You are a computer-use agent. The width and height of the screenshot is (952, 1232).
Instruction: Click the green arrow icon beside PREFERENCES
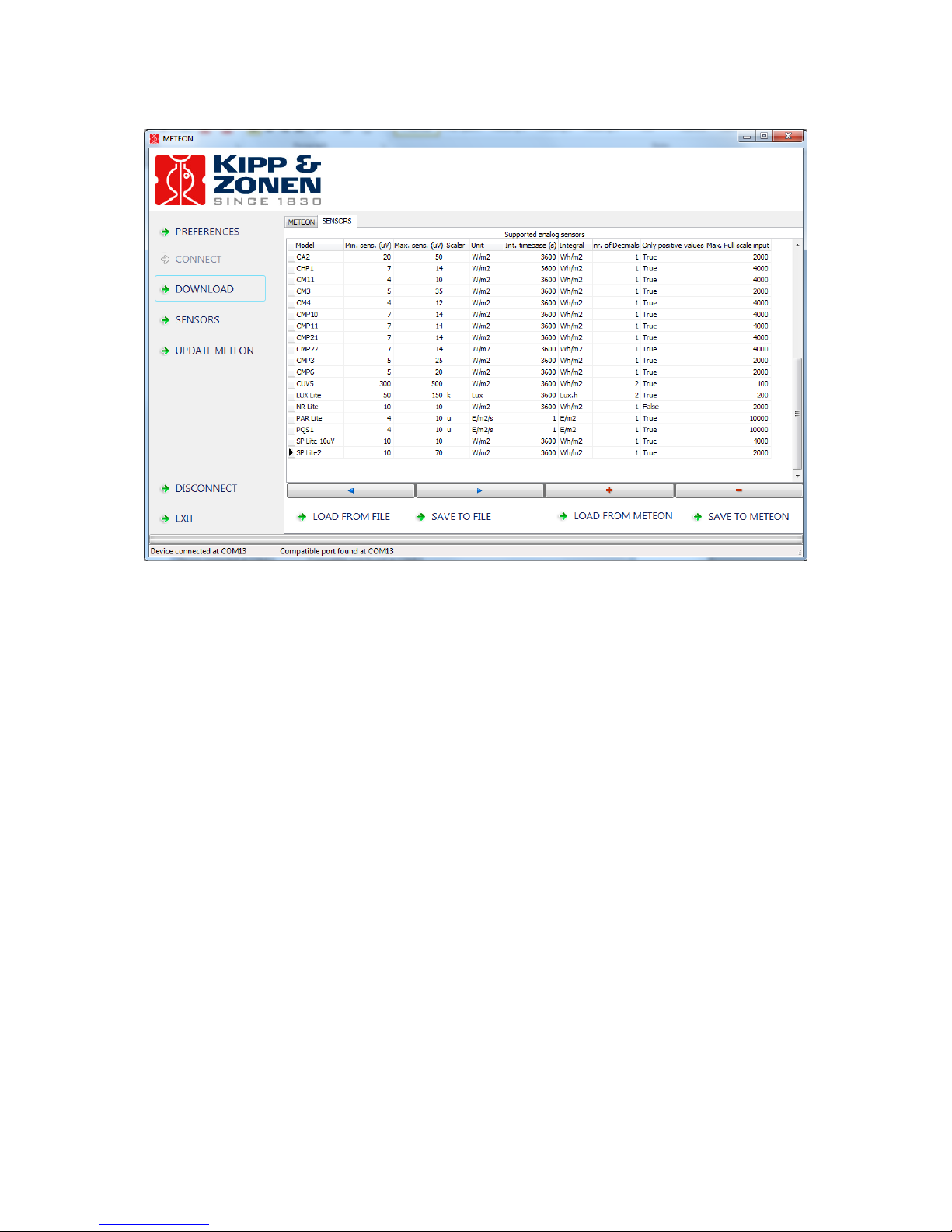tap(165, 232)
